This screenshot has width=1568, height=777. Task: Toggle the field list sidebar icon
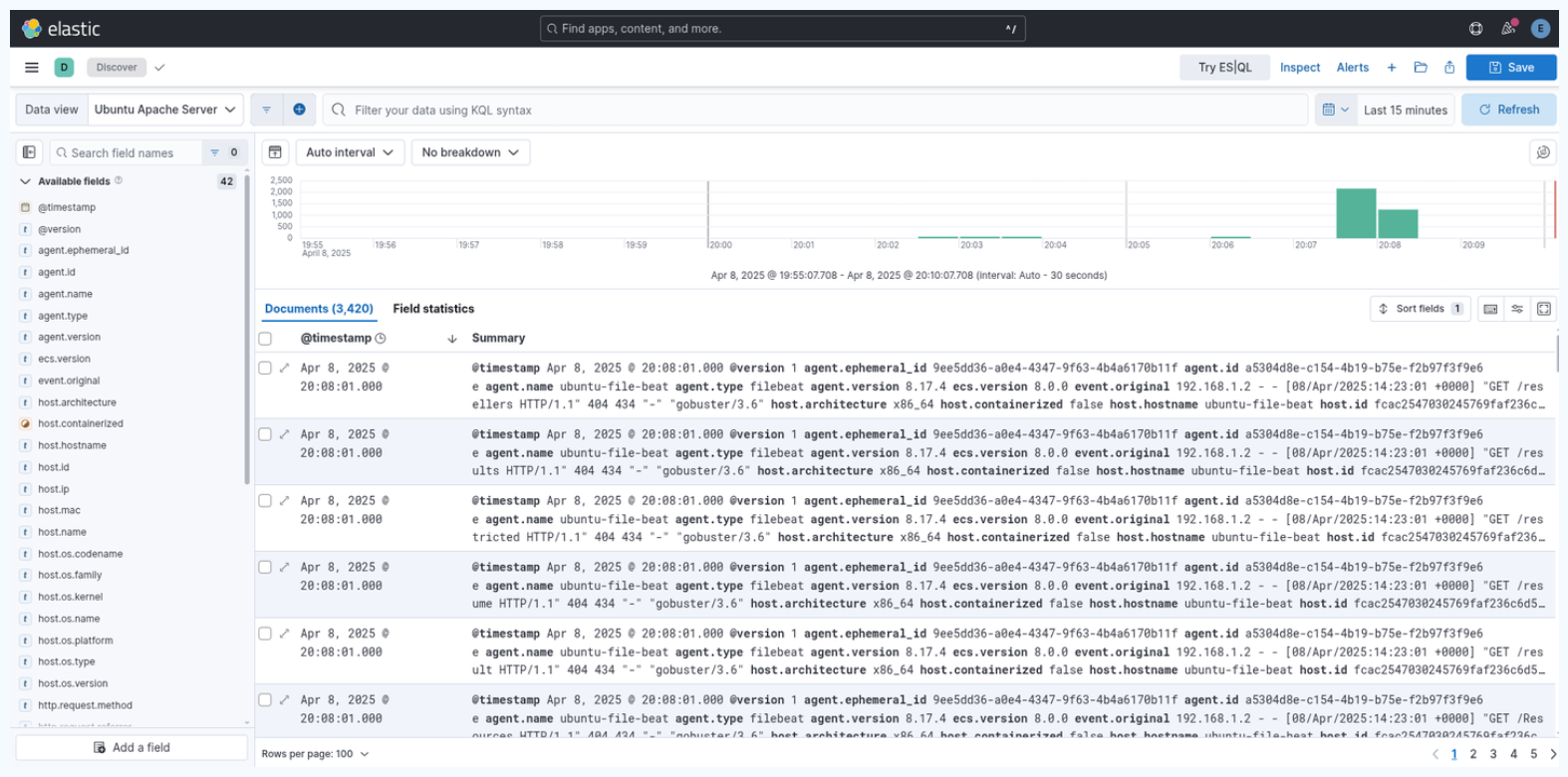point(29,152)
